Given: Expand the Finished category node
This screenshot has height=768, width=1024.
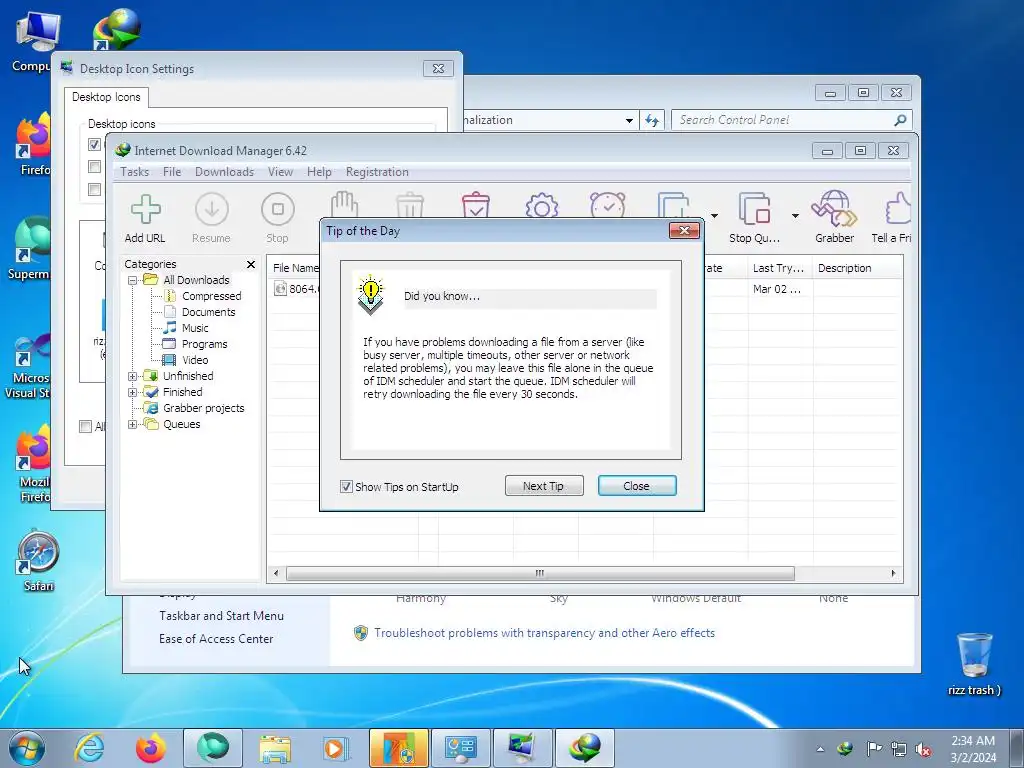Looking at the screenshot, I should pos(133,392).
